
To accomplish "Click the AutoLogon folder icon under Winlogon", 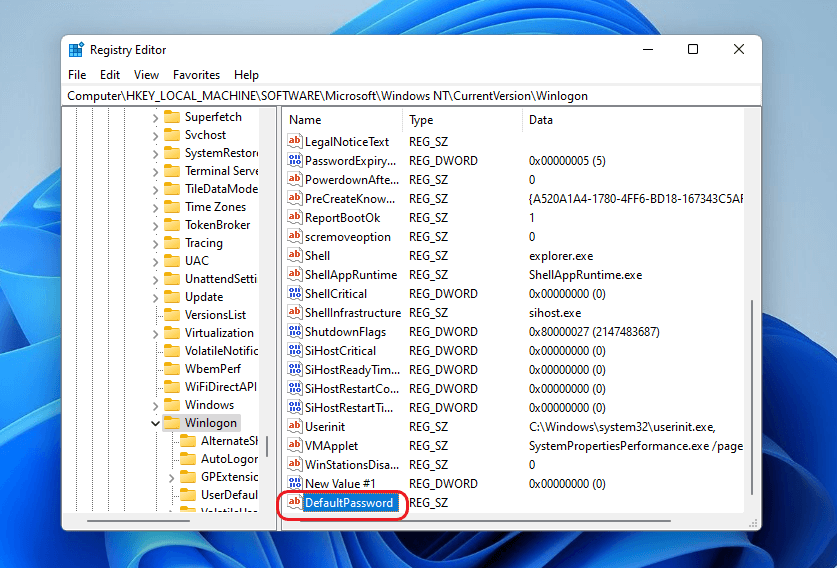I will pyautogui.click(x=188, y=459).
